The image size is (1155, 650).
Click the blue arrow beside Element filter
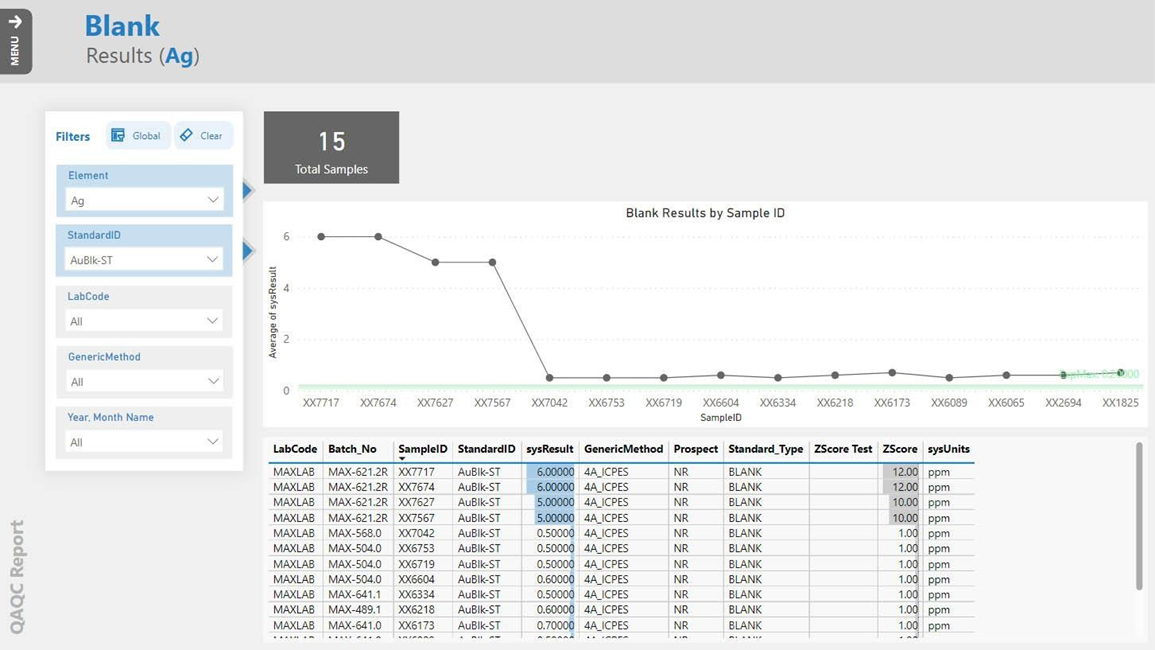pos(246,188)
